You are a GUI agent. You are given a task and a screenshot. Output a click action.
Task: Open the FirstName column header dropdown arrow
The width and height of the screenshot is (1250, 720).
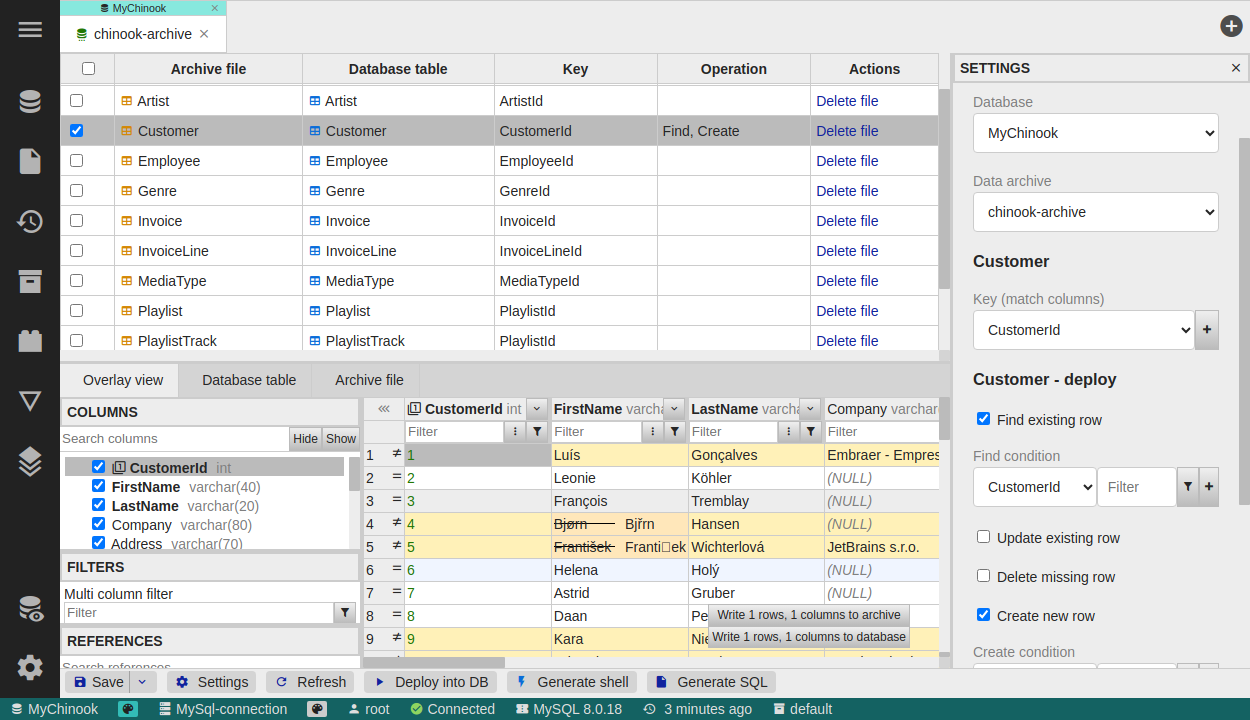(674, 409)
